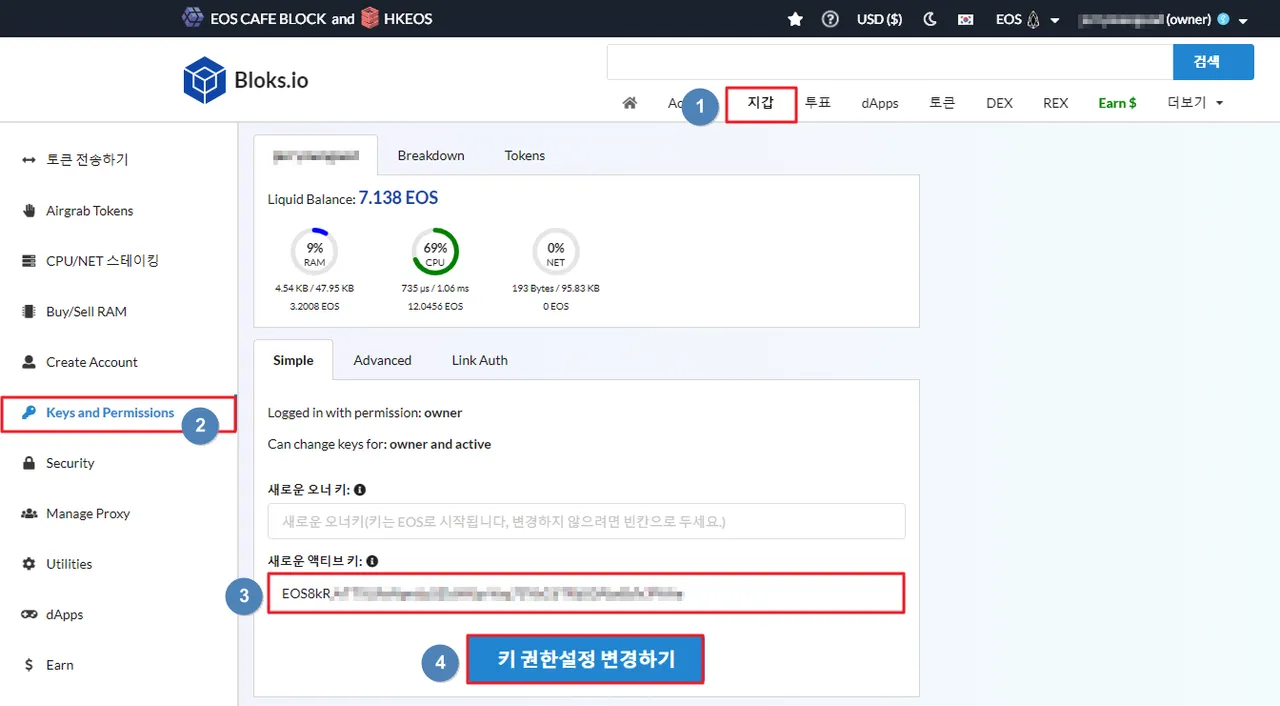Open the REX menu item
1280x706 pixels.
pyautogui.click(x=1055, y=103)
